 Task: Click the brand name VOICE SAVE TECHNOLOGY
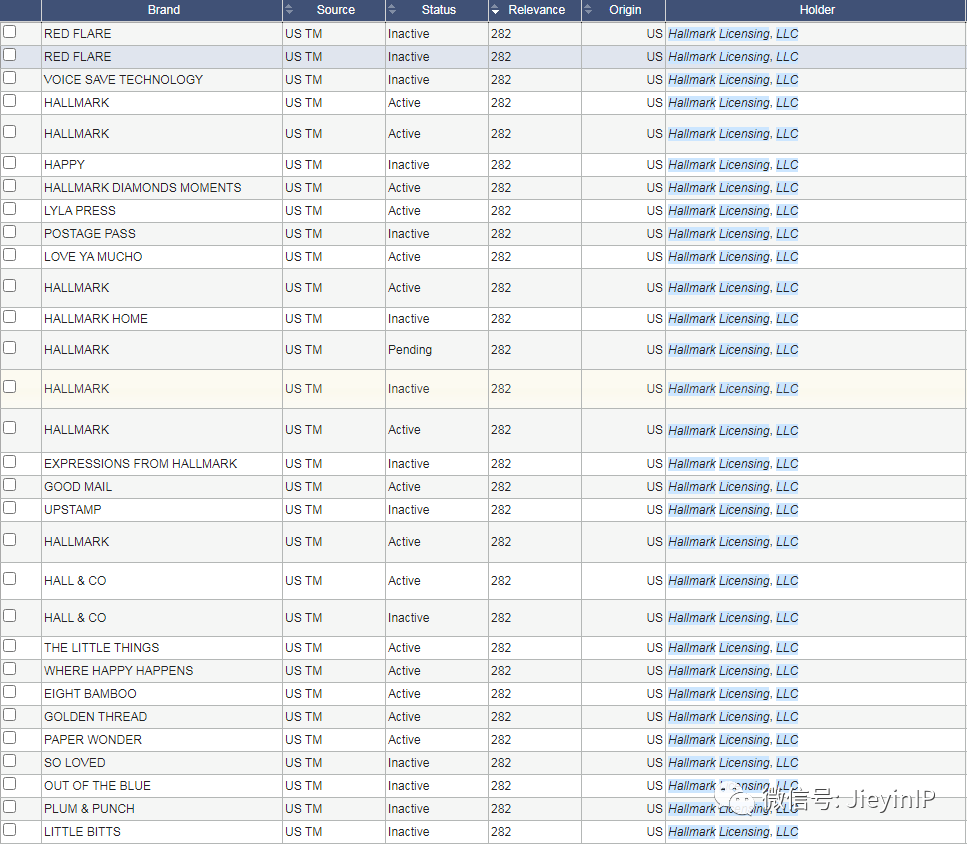(x=123, y=80)
